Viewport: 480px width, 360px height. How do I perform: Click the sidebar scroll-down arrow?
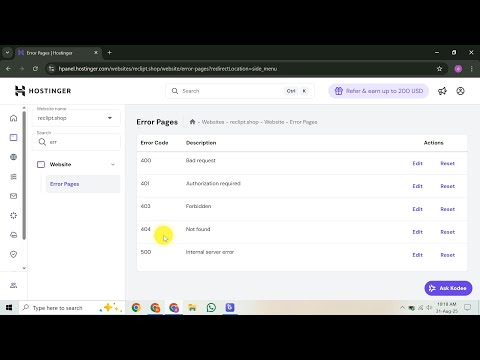[24, 268]
